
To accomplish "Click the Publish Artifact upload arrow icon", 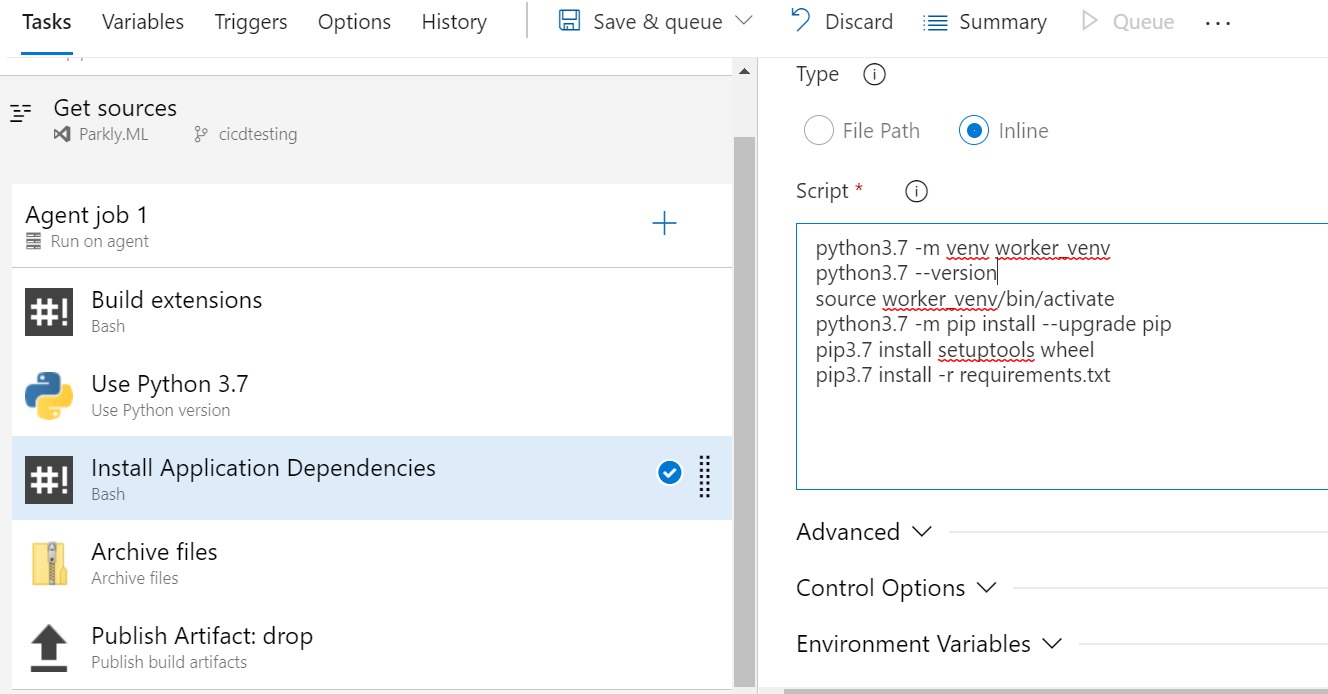I will click(49, 648).
